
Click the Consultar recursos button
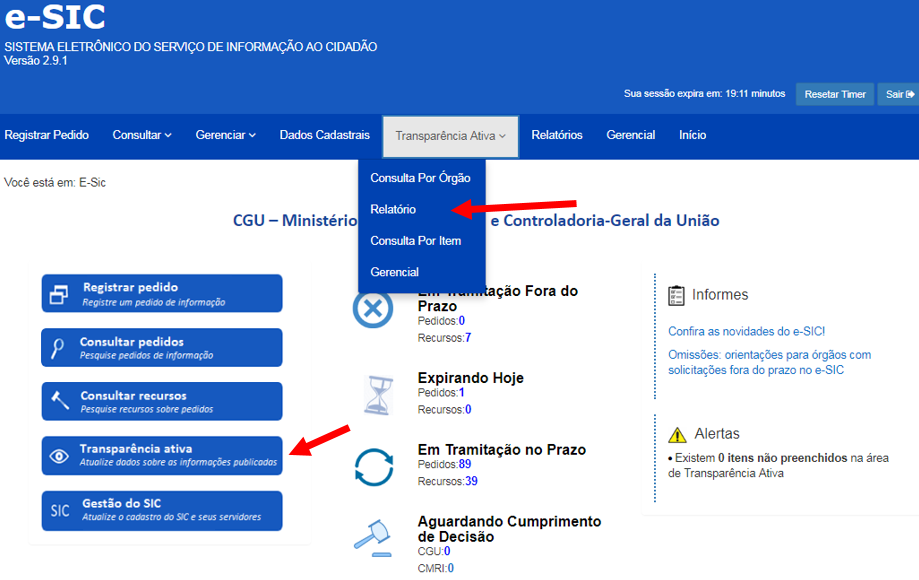pos(162,401)
